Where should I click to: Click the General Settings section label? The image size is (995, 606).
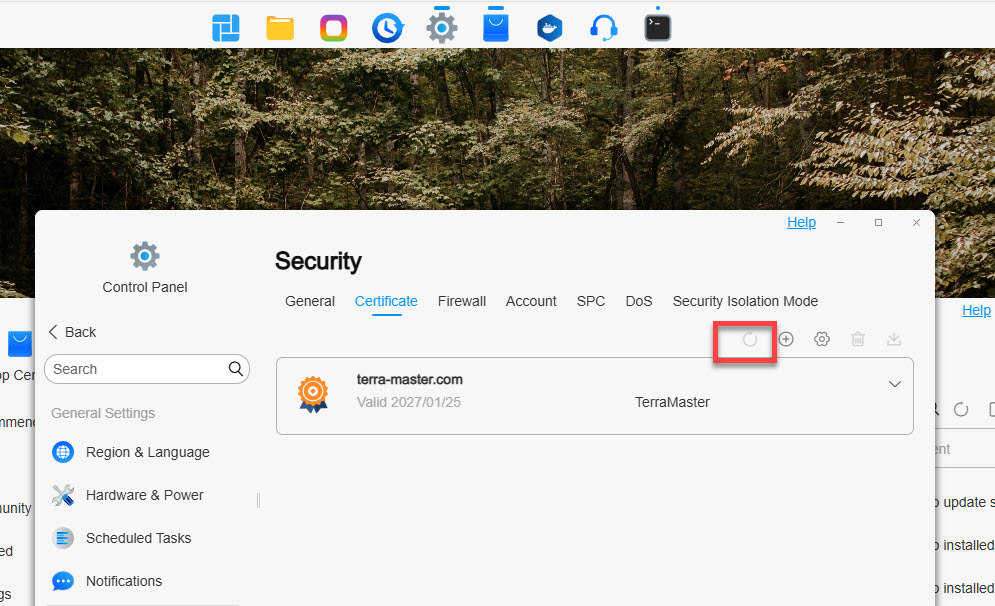pyautogui.click(x=103, y=413)
